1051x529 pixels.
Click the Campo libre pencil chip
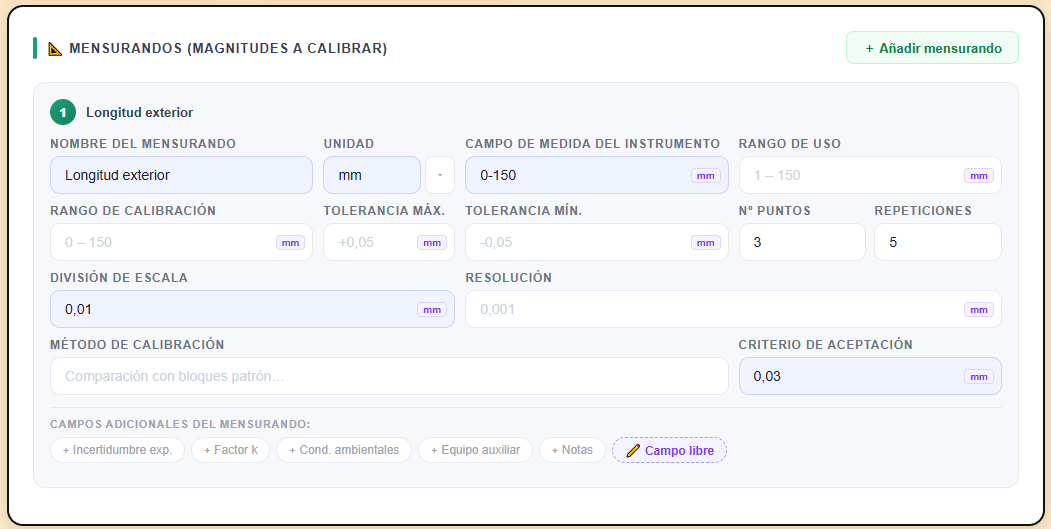click(669, 450)
